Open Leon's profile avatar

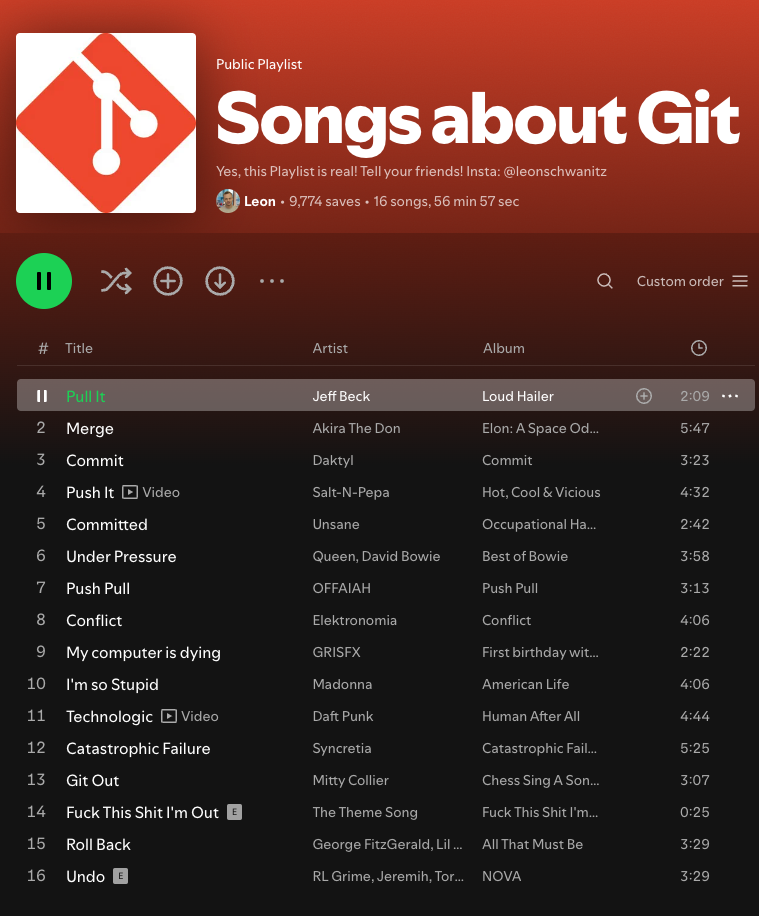(x=228, y=201)
